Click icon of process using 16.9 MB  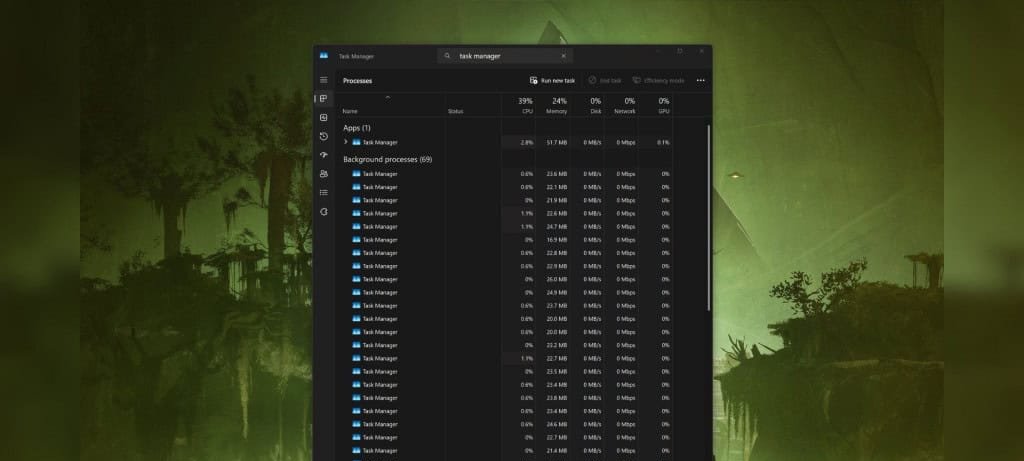pyautogui.click(x=356, y=240)
